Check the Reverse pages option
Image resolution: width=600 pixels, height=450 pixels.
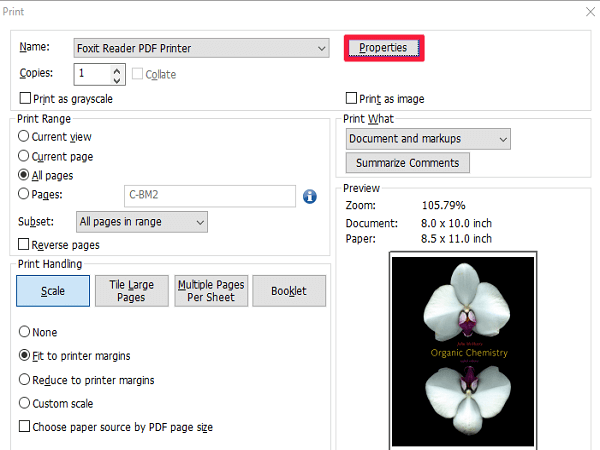24,244
